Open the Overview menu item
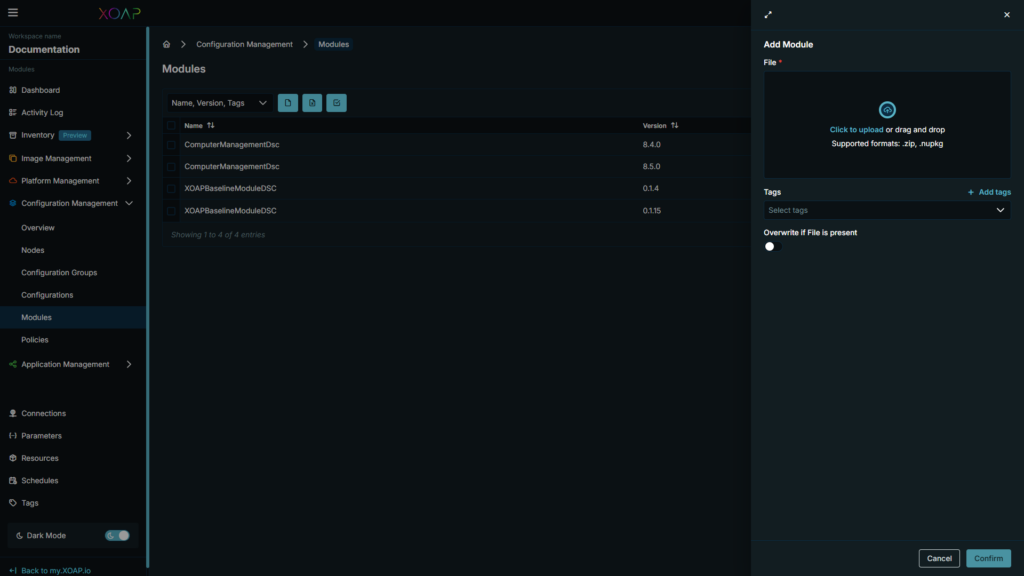 click(x=38, y=228)
